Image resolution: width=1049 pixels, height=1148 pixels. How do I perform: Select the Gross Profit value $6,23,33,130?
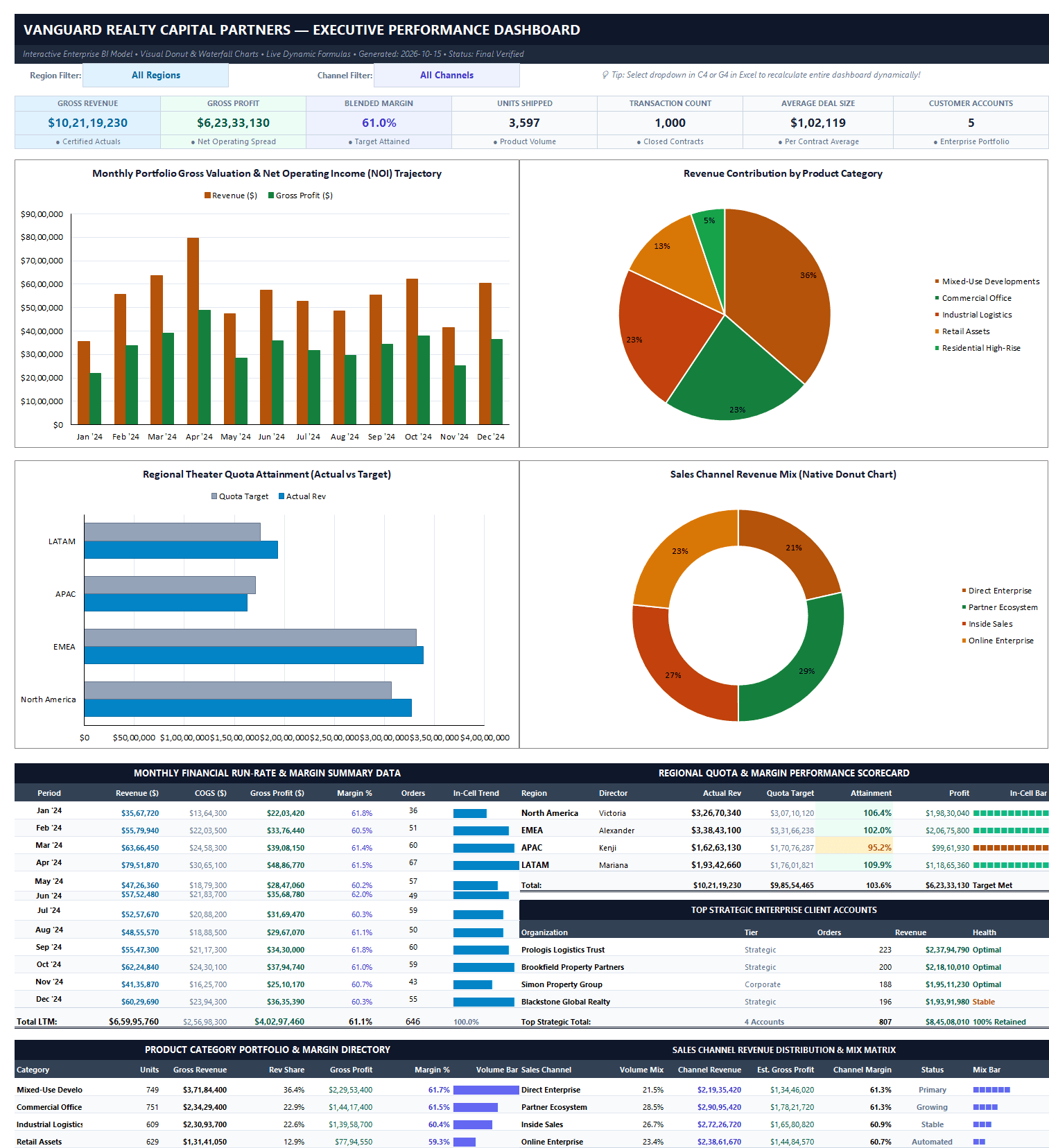(233, 123)
